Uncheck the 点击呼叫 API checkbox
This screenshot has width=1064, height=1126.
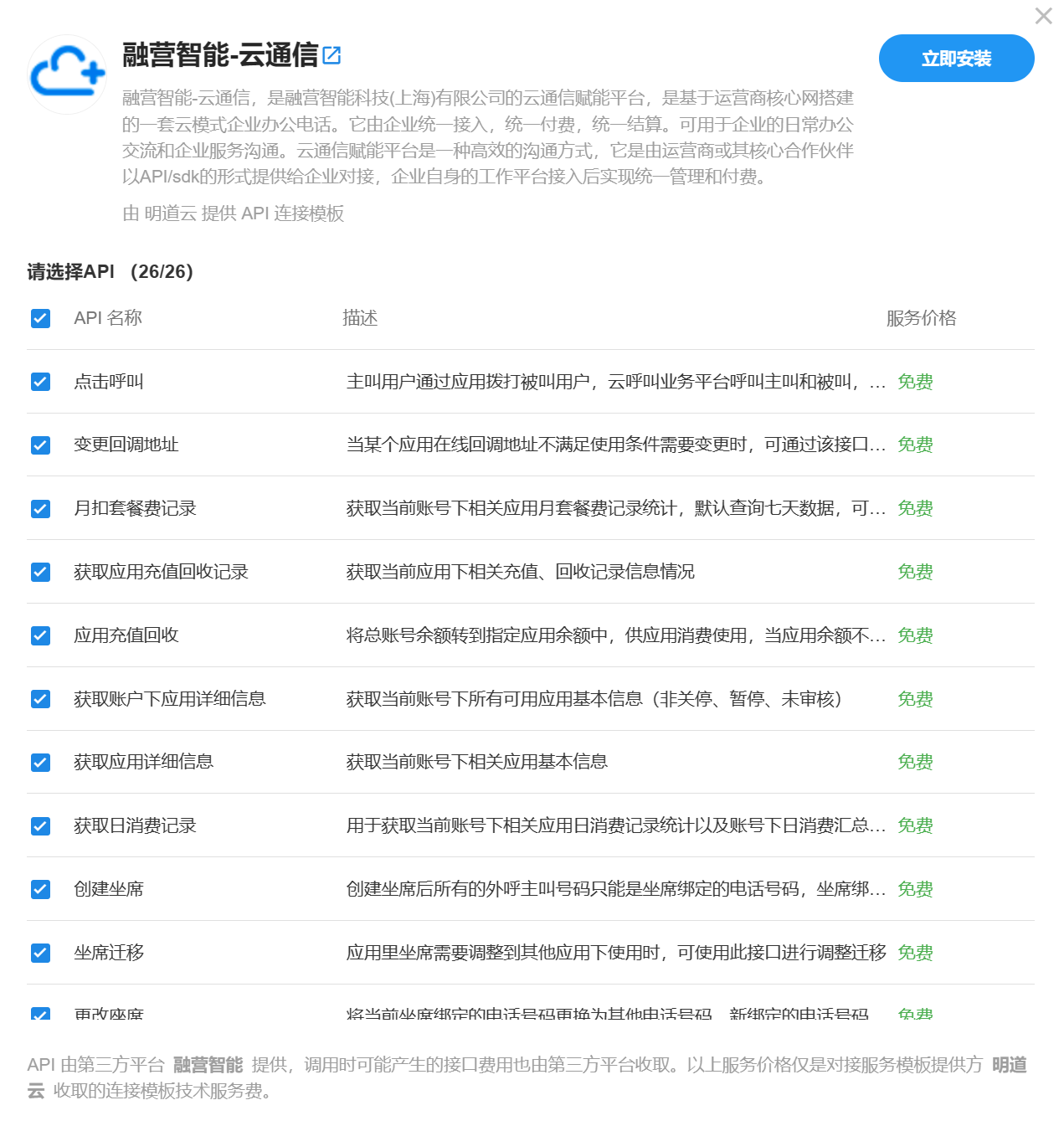[x=40, y=382]
